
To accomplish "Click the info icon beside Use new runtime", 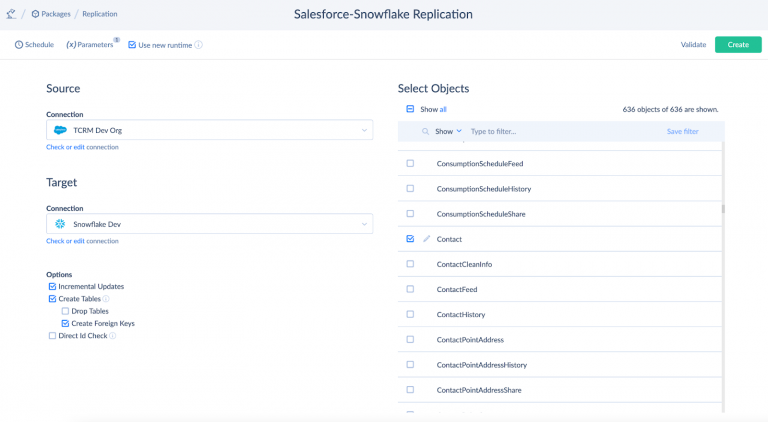I will [198, 45].
